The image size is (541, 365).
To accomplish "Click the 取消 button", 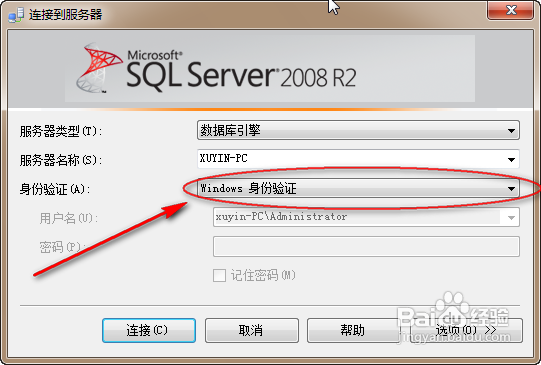I will 252,330.
